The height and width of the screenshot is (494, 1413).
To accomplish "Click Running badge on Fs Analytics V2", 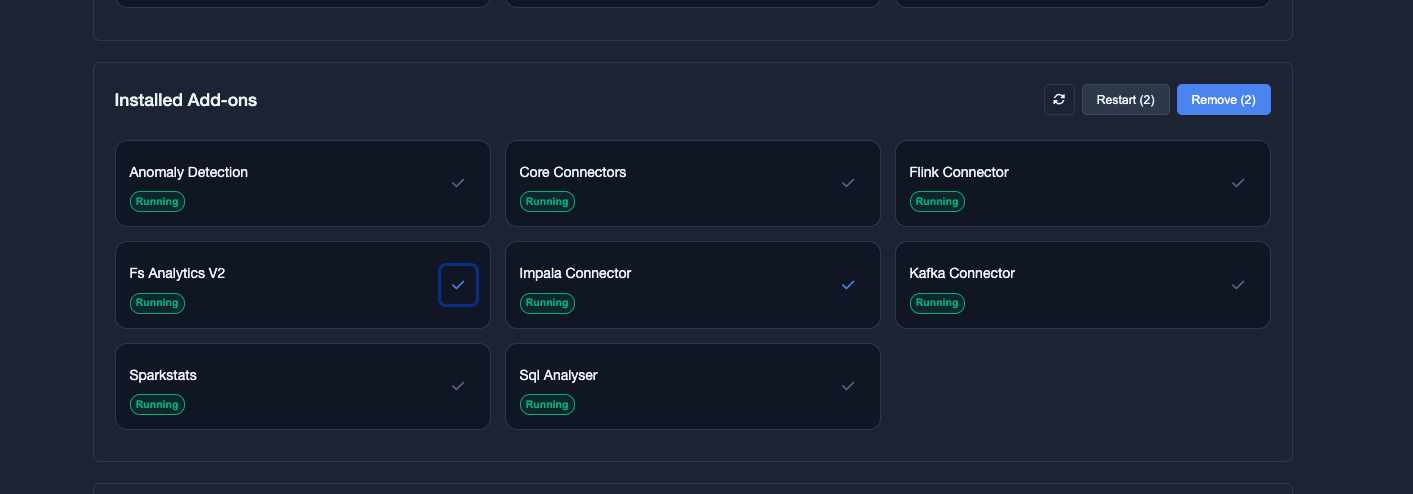I will coord(157,302).
